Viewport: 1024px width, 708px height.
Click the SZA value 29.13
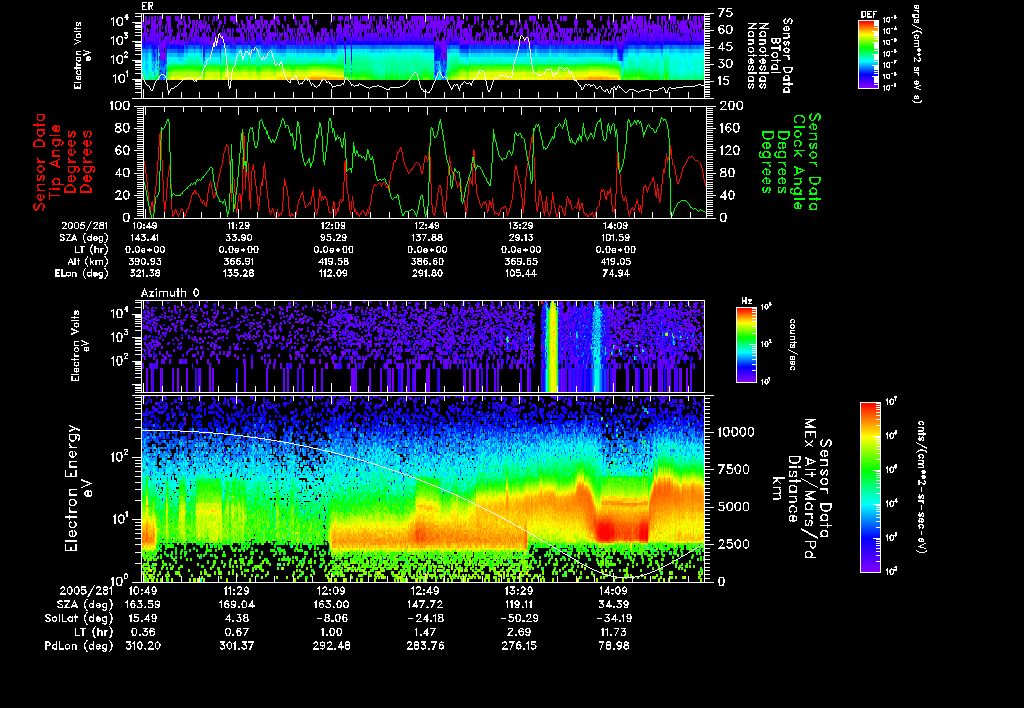point(520,238)
